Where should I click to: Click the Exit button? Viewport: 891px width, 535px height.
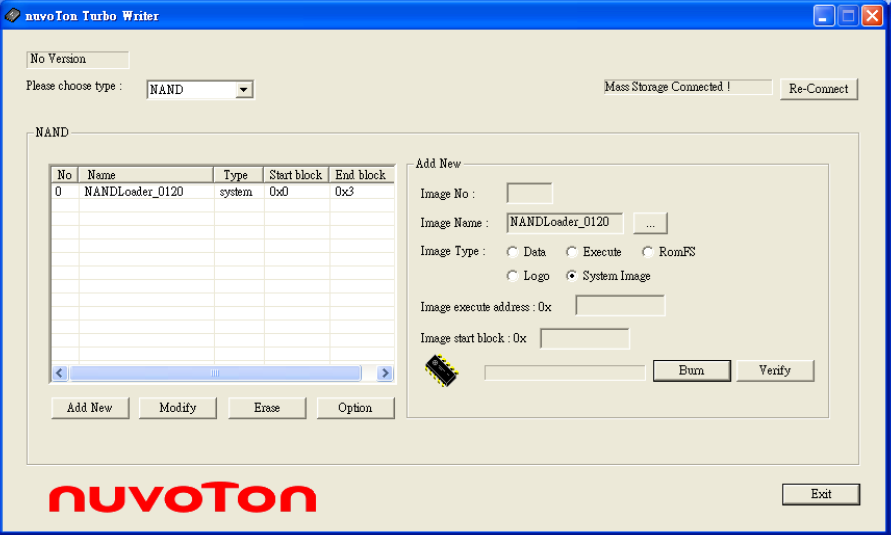click(x=821, y=494)
